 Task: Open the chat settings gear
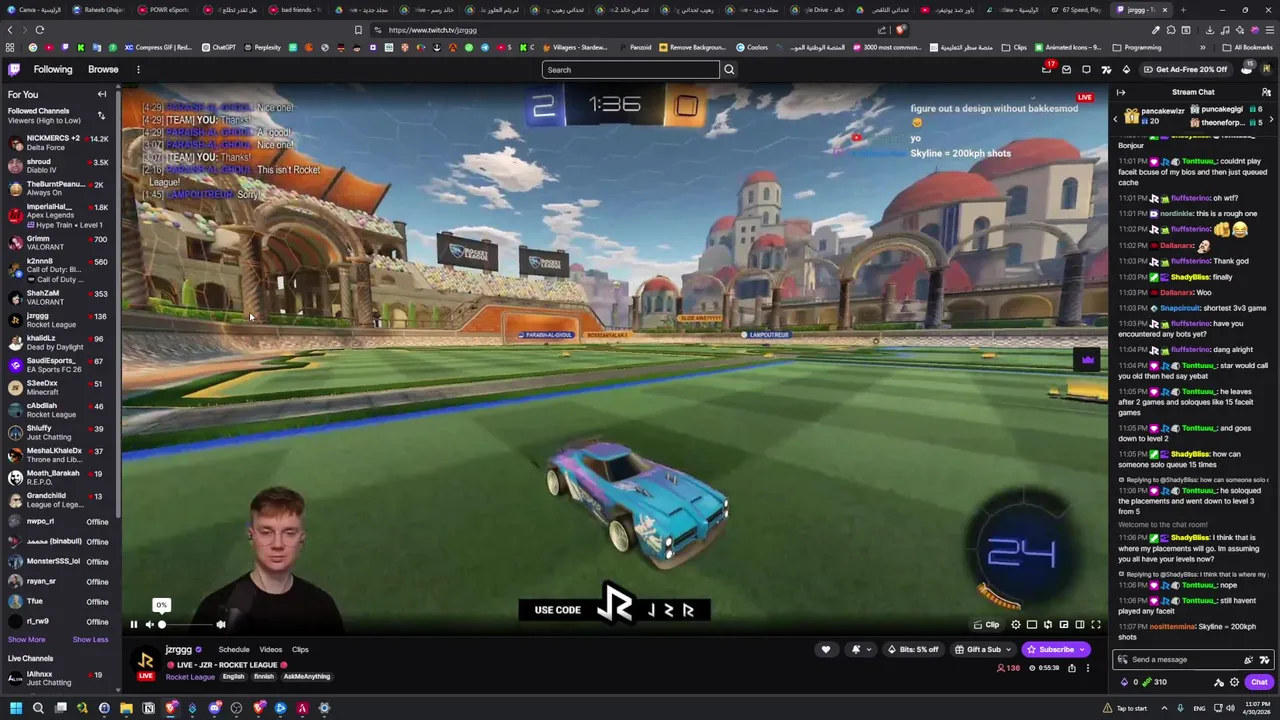coord(1234,682)
